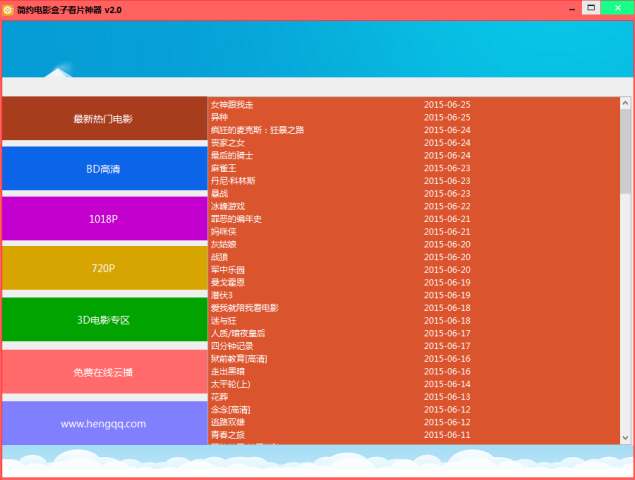Switch to the 720P movie section
This screenshot has height=480, width=635.
[103, 268]
